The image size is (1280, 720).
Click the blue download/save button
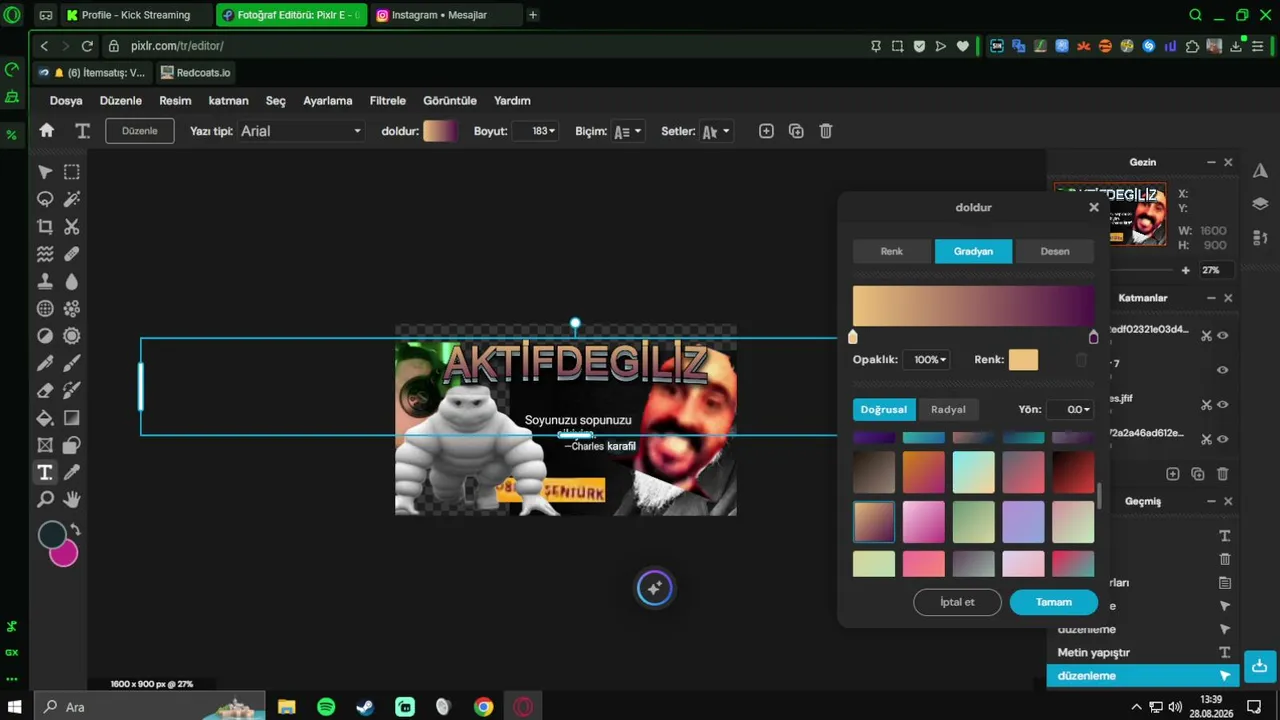tap(1260, 666)
